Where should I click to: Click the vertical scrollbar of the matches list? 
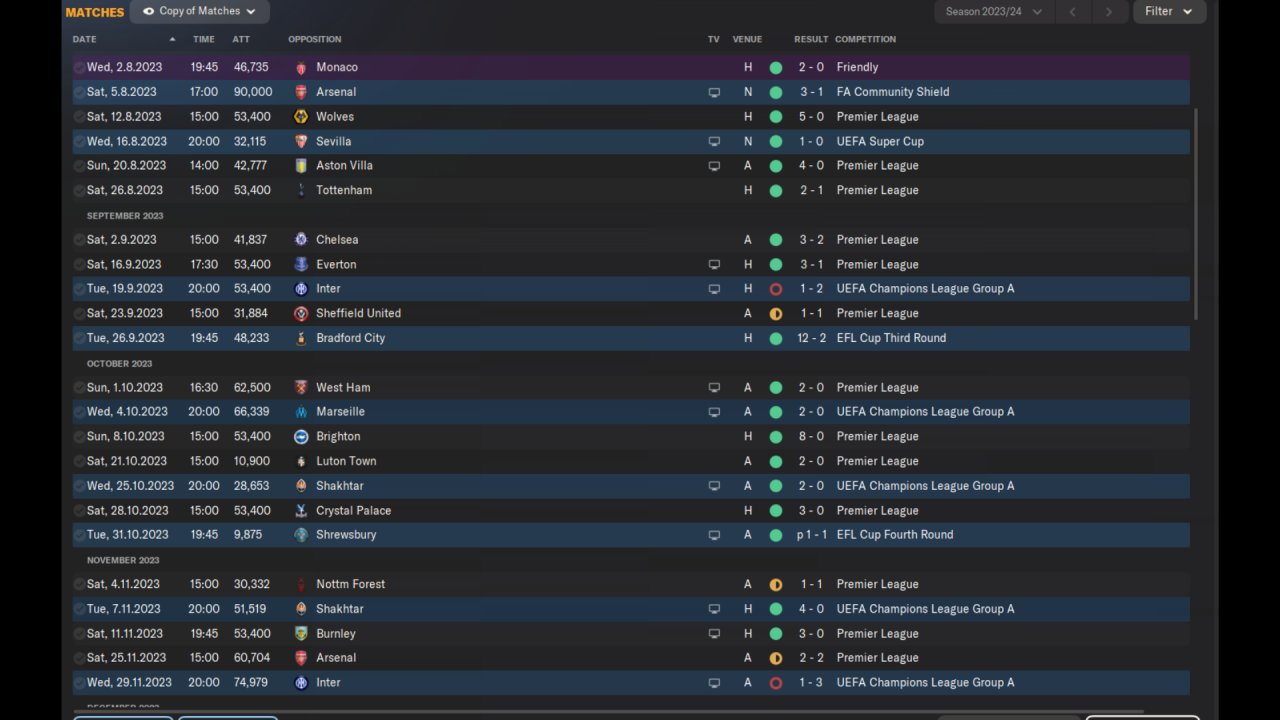coord(1195,215)
